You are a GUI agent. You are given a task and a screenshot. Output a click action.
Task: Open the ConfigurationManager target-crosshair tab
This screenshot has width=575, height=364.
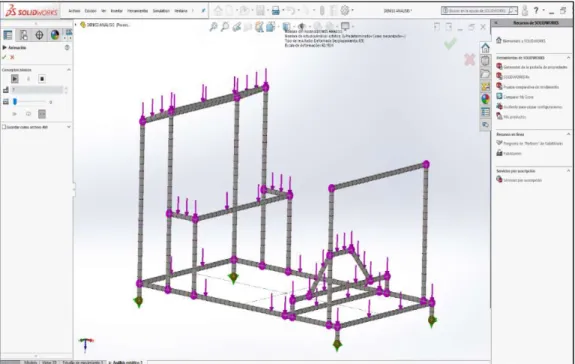[x=39, y=35]
